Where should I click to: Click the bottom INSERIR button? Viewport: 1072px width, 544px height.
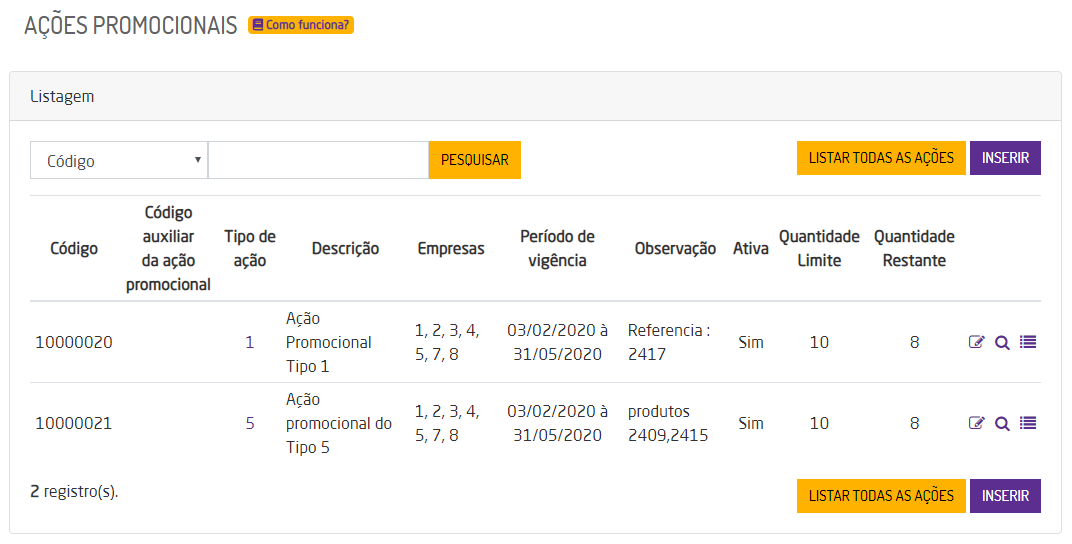pyautogui.click(x=1005, y=496)
